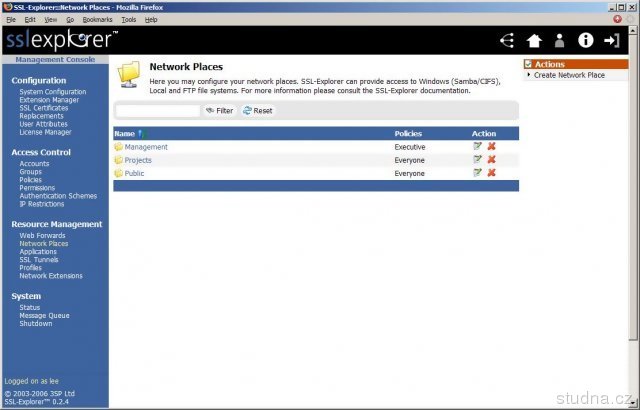The image size is (640, 410).
Task: Sort by the Name column arrow
Action: tap(141, 133)
